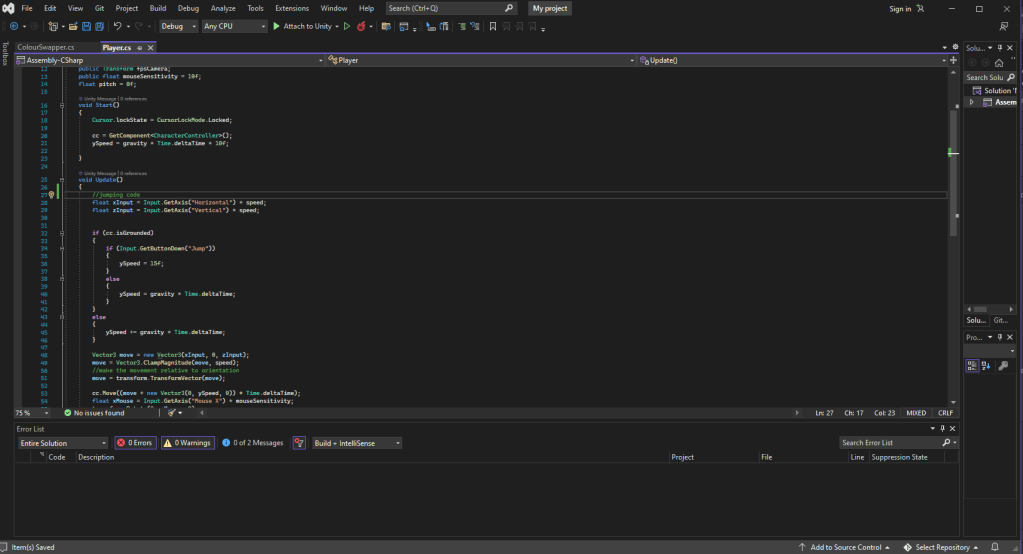Click the Undo arrow icon
Viewport: 1023px width, 554px height.
117,26
